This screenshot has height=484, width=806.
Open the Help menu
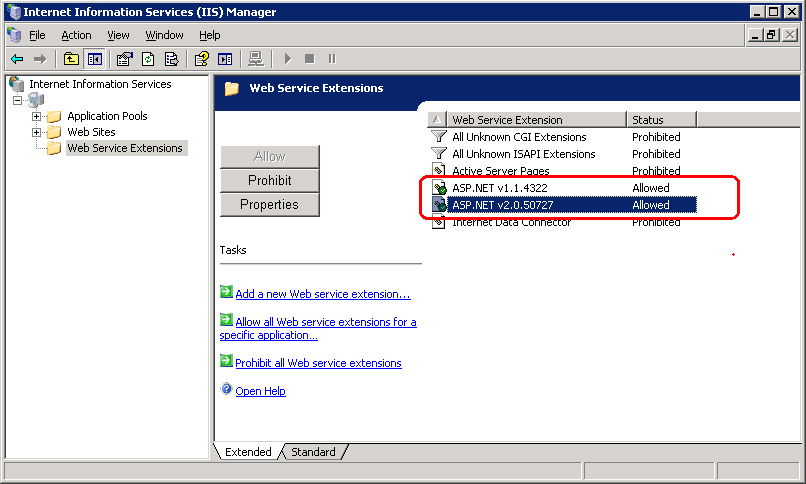coord(209,35)
